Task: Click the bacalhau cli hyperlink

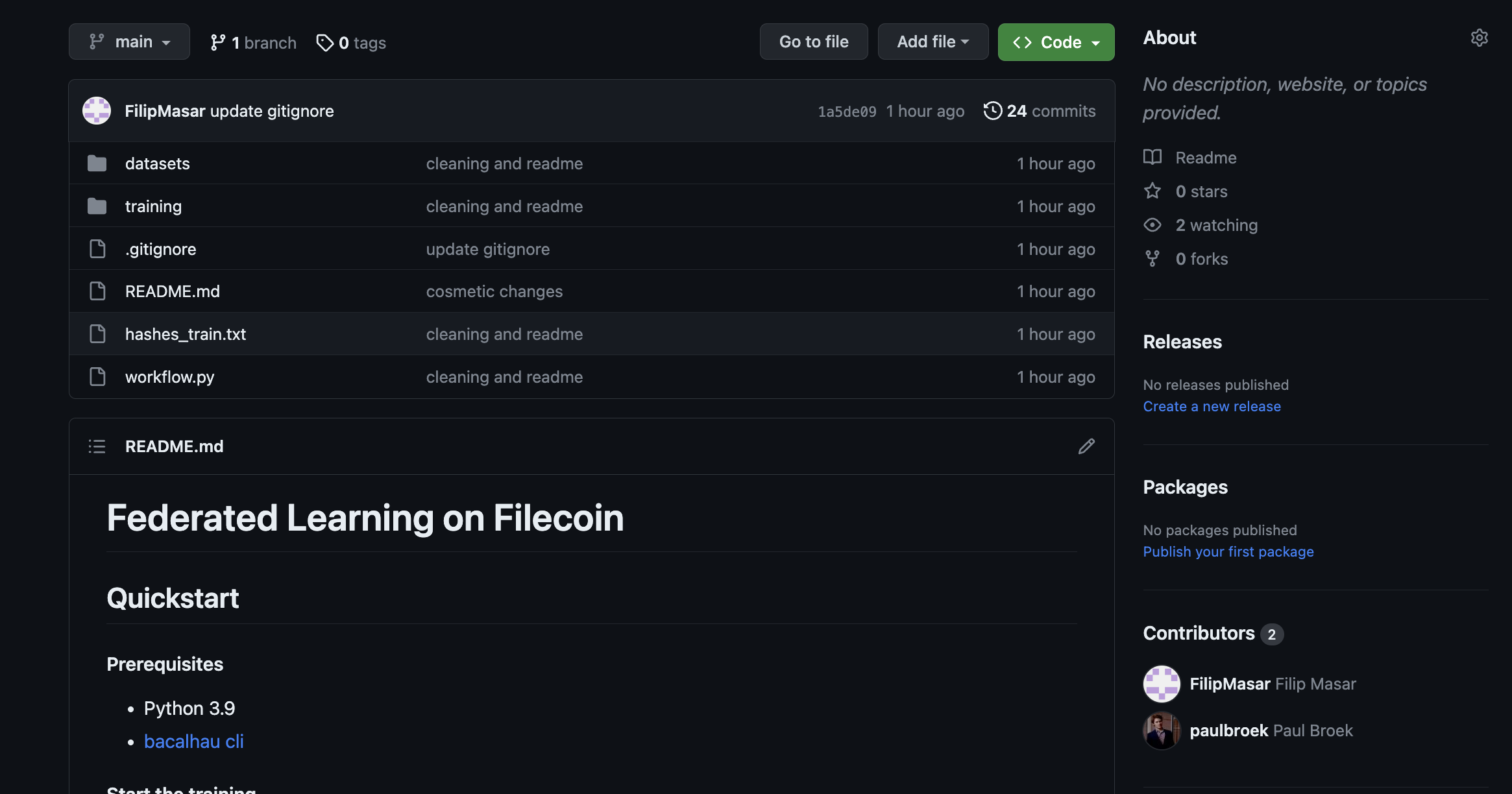Action: click(193, 741)
